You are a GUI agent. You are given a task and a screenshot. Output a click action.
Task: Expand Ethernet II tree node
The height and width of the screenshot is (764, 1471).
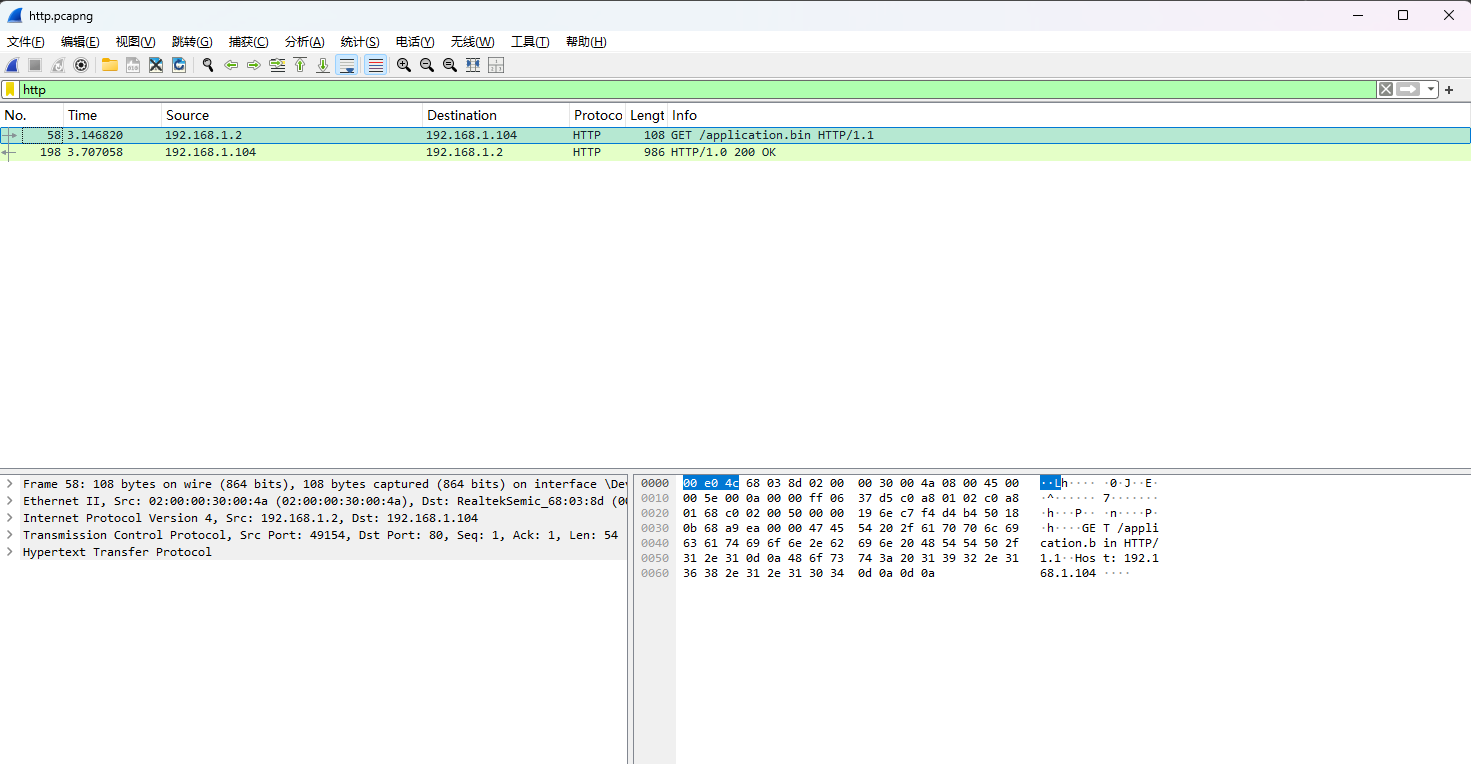coord(9,501)
